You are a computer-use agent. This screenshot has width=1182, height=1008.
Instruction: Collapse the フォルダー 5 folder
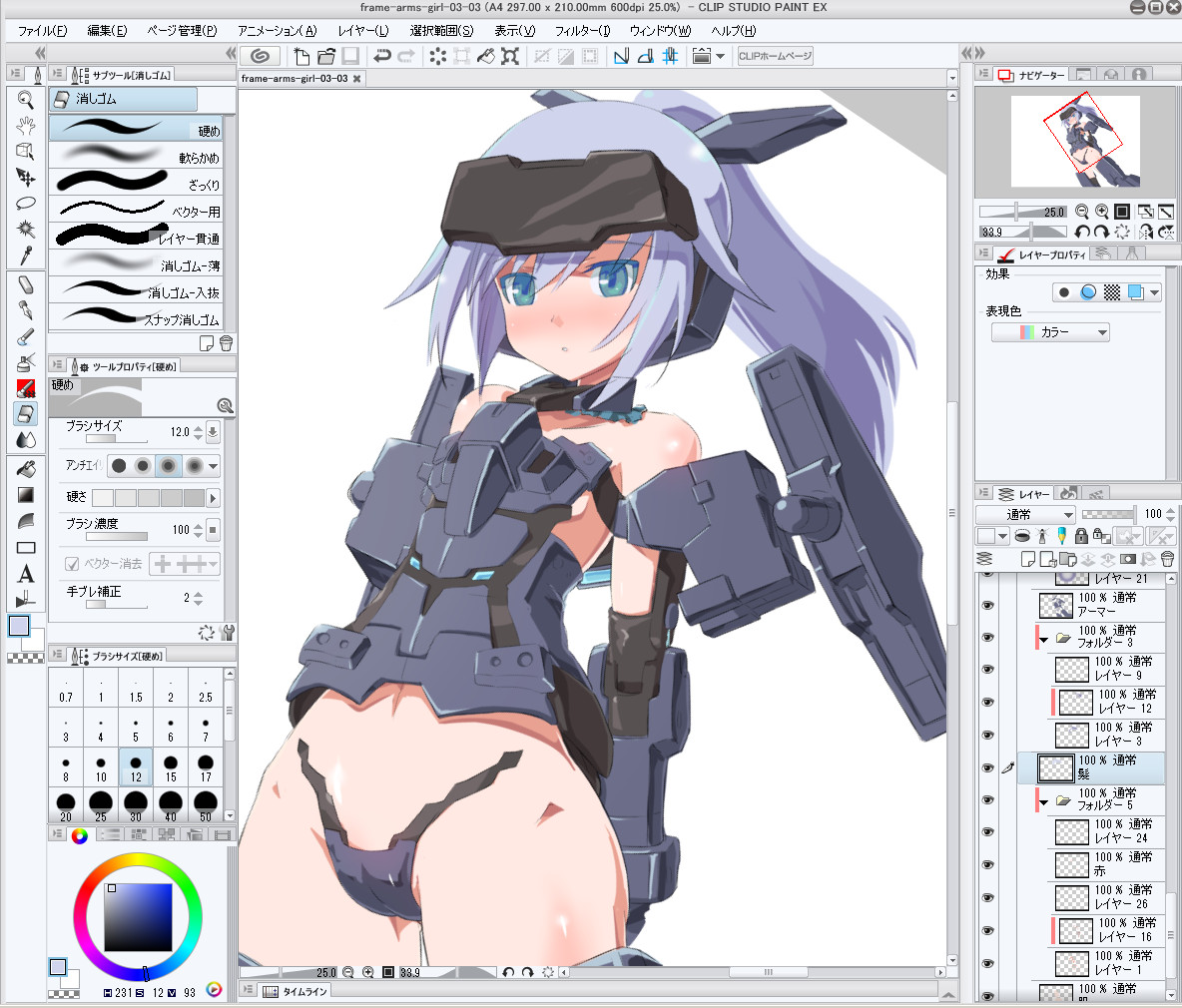(1044, 802)
